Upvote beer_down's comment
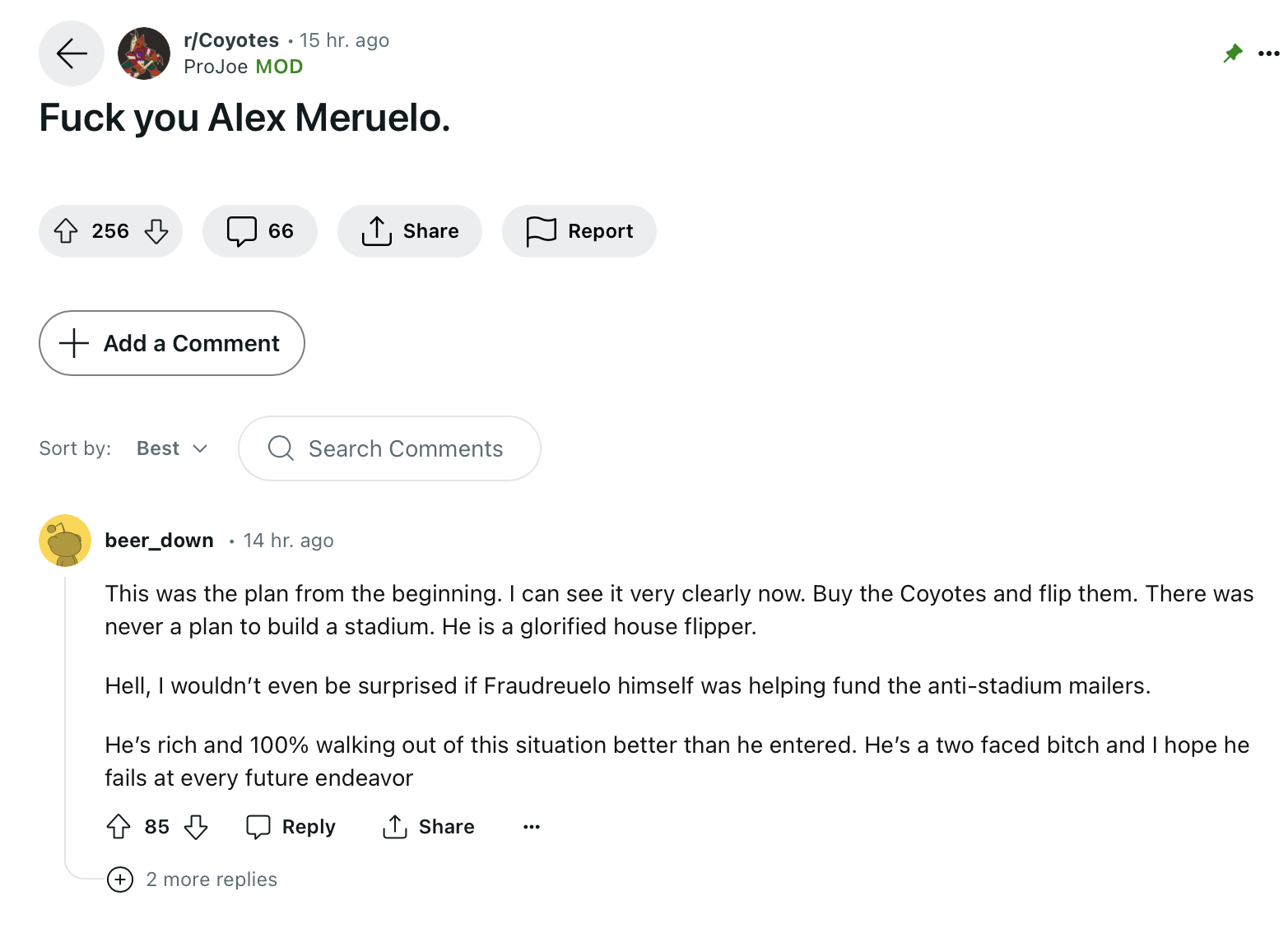Viewport: 1288px width, 933px height. tap(119, 826)
